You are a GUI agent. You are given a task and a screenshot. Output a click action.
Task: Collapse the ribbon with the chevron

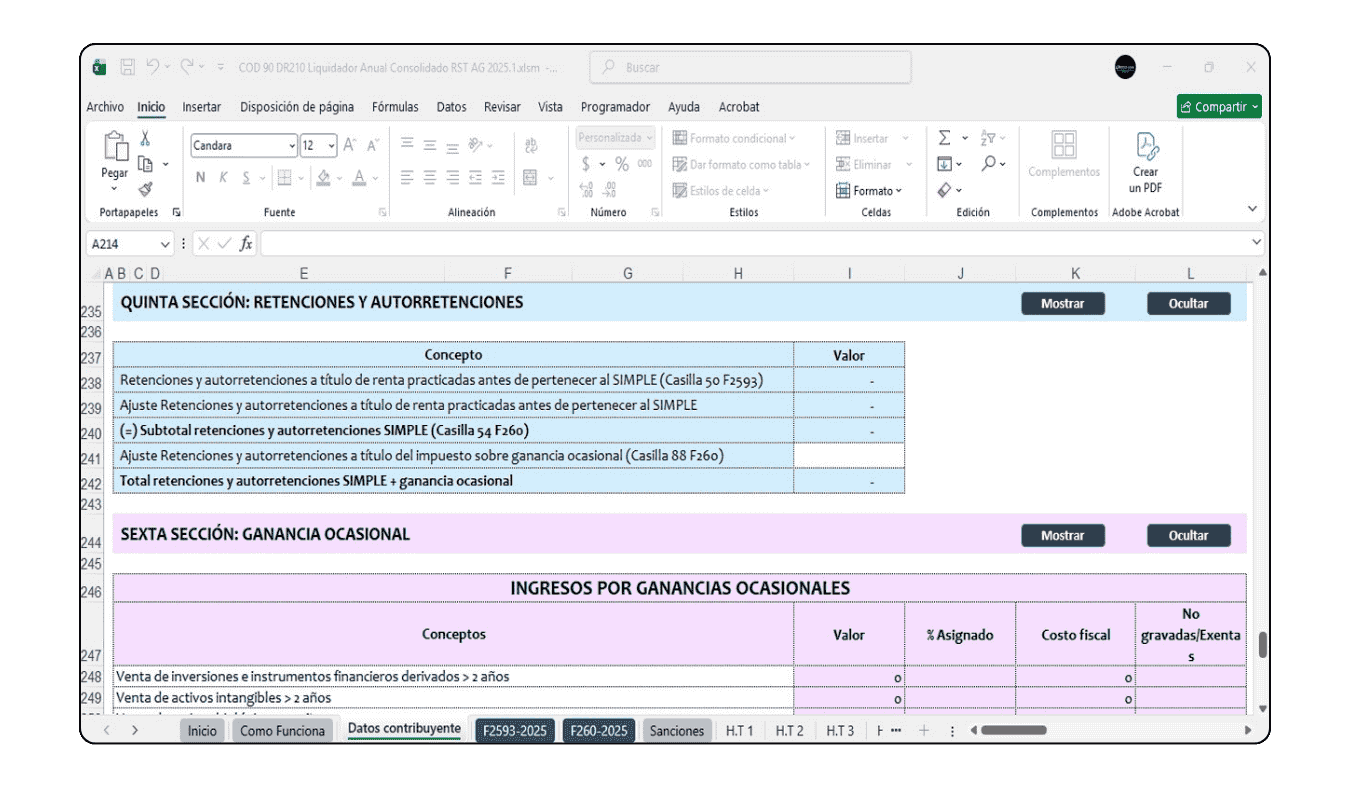coord(1252,209)
